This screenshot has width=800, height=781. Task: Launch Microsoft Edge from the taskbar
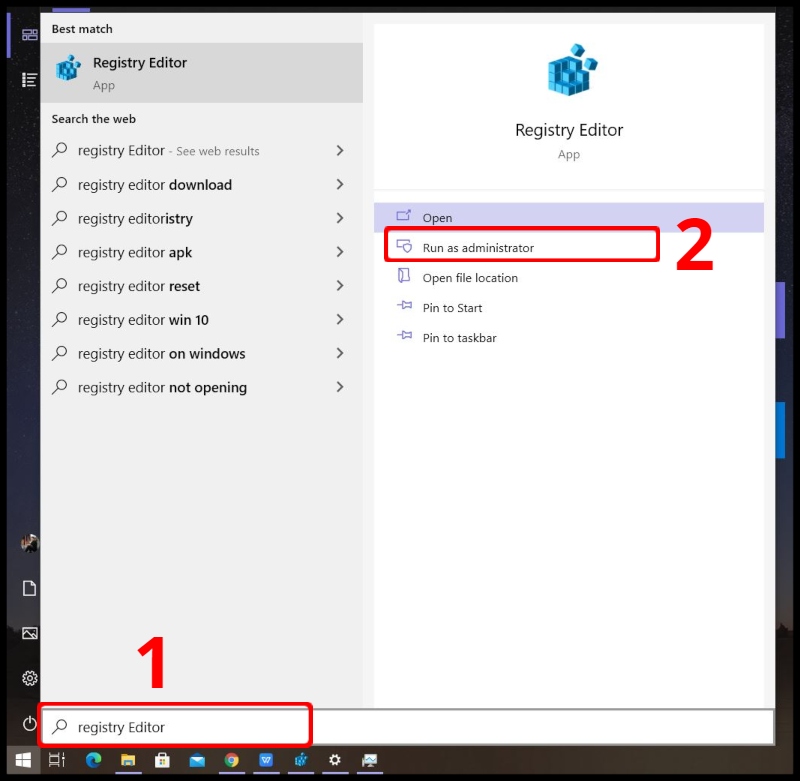[x=93, y=760]
